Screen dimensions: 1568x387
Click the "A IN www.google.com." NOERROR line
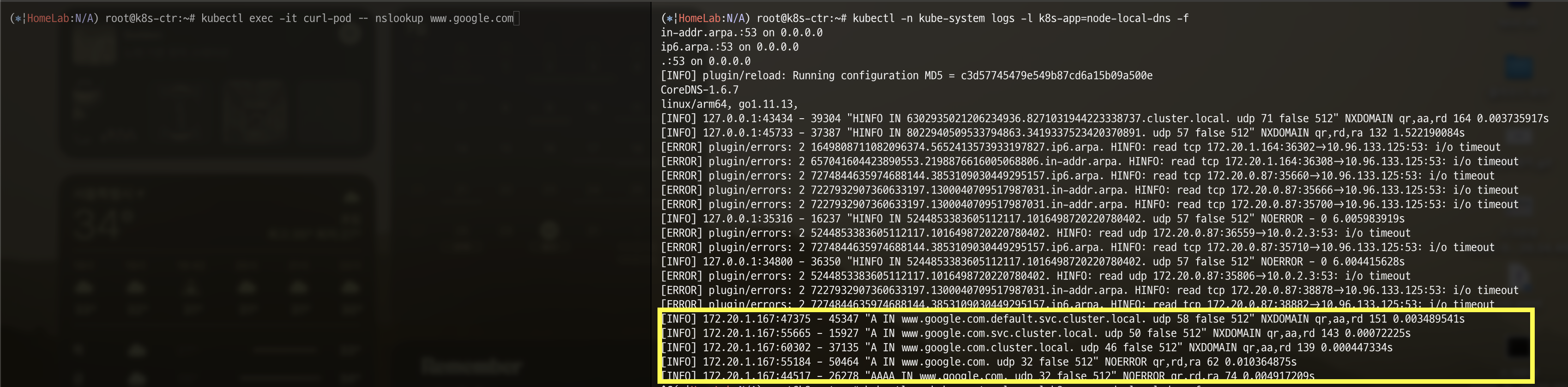tap(978, 362)
